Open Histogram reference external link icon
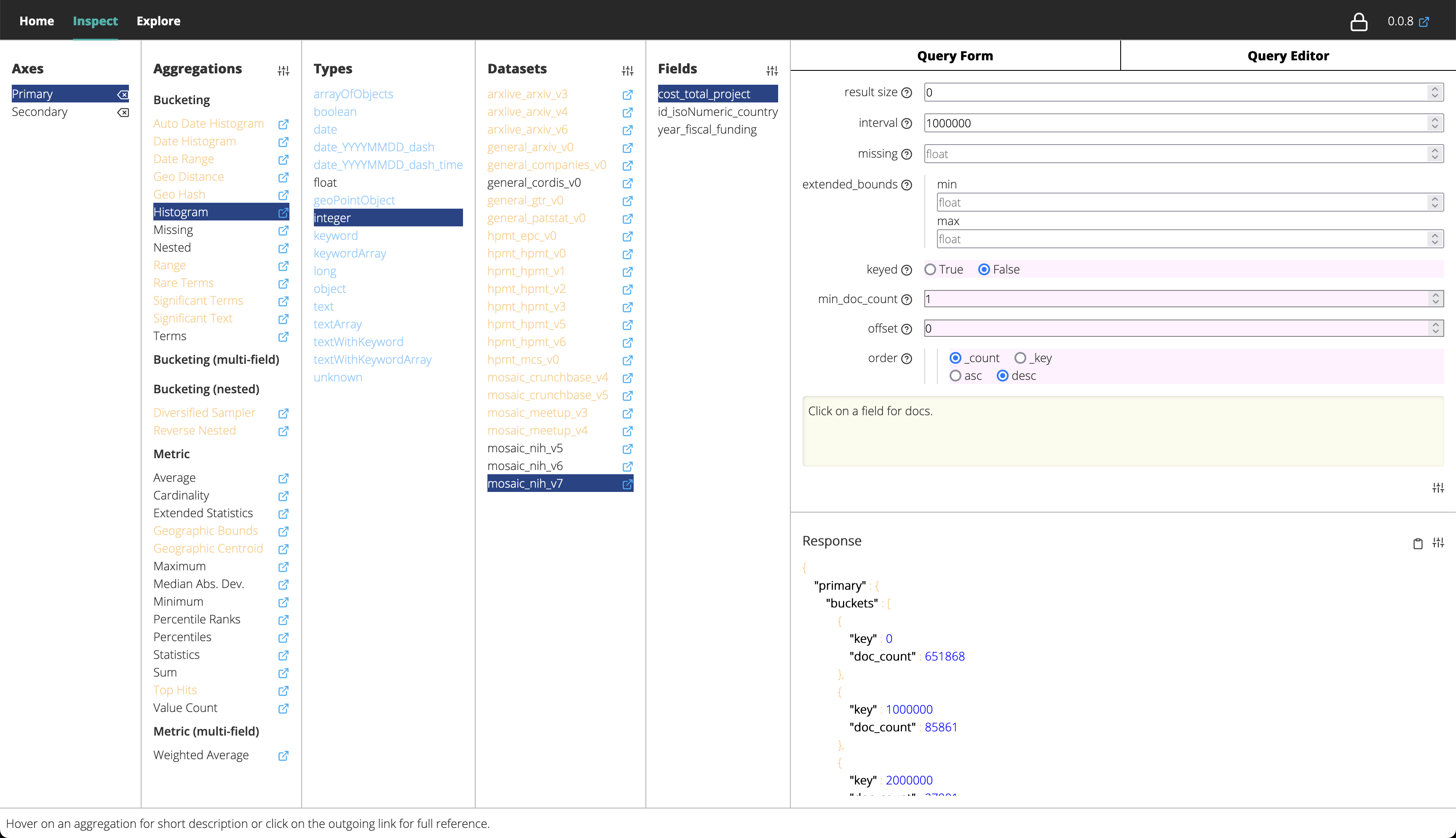Viewport: 1456px width, 838px height. click(x=284, y=212)
